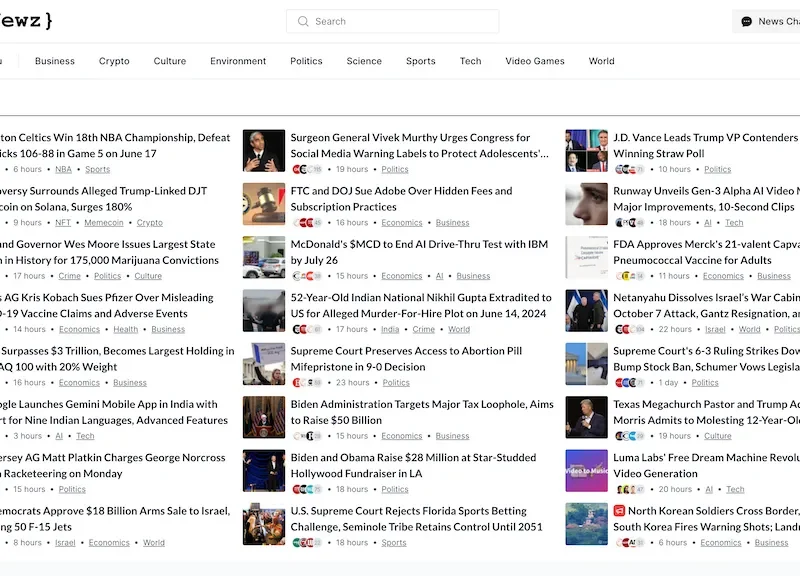Viewport: 800px width, 576px height.
Task: Open the Environment category tab
Action: (238, 61)
